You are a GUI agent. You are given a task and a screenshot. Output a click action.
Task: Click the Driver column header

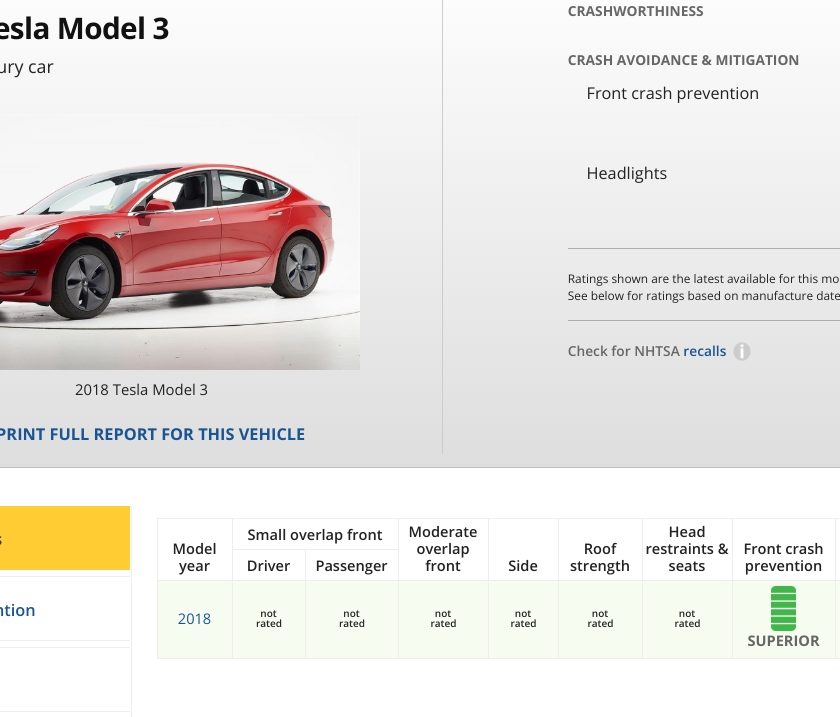click(x=268, y=566)
